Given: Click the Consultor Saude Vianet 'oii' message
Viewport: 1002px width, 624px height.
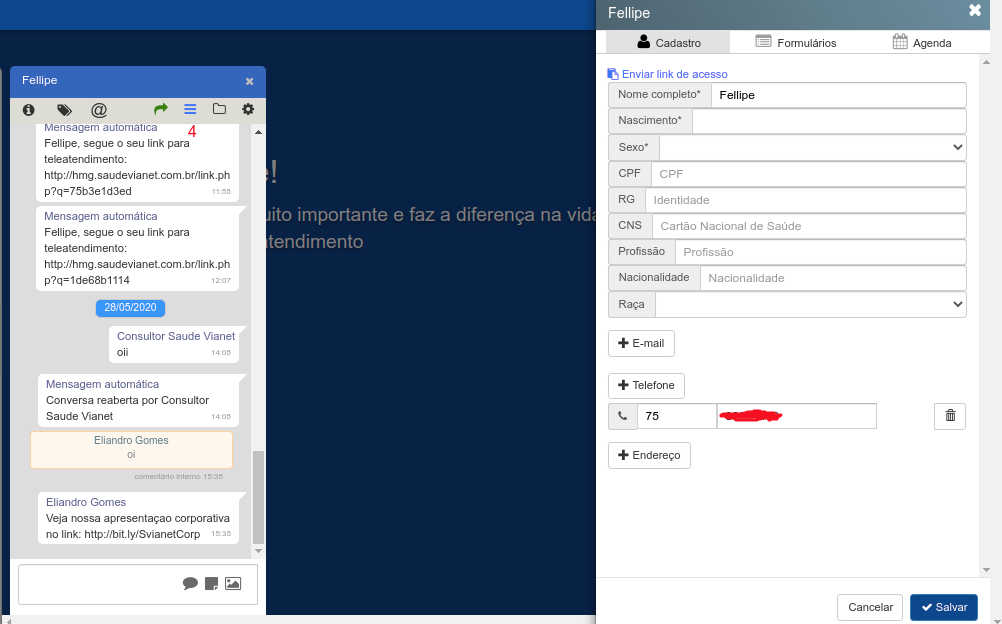Looking at the screenshot, I should click(x=174, y=345).
